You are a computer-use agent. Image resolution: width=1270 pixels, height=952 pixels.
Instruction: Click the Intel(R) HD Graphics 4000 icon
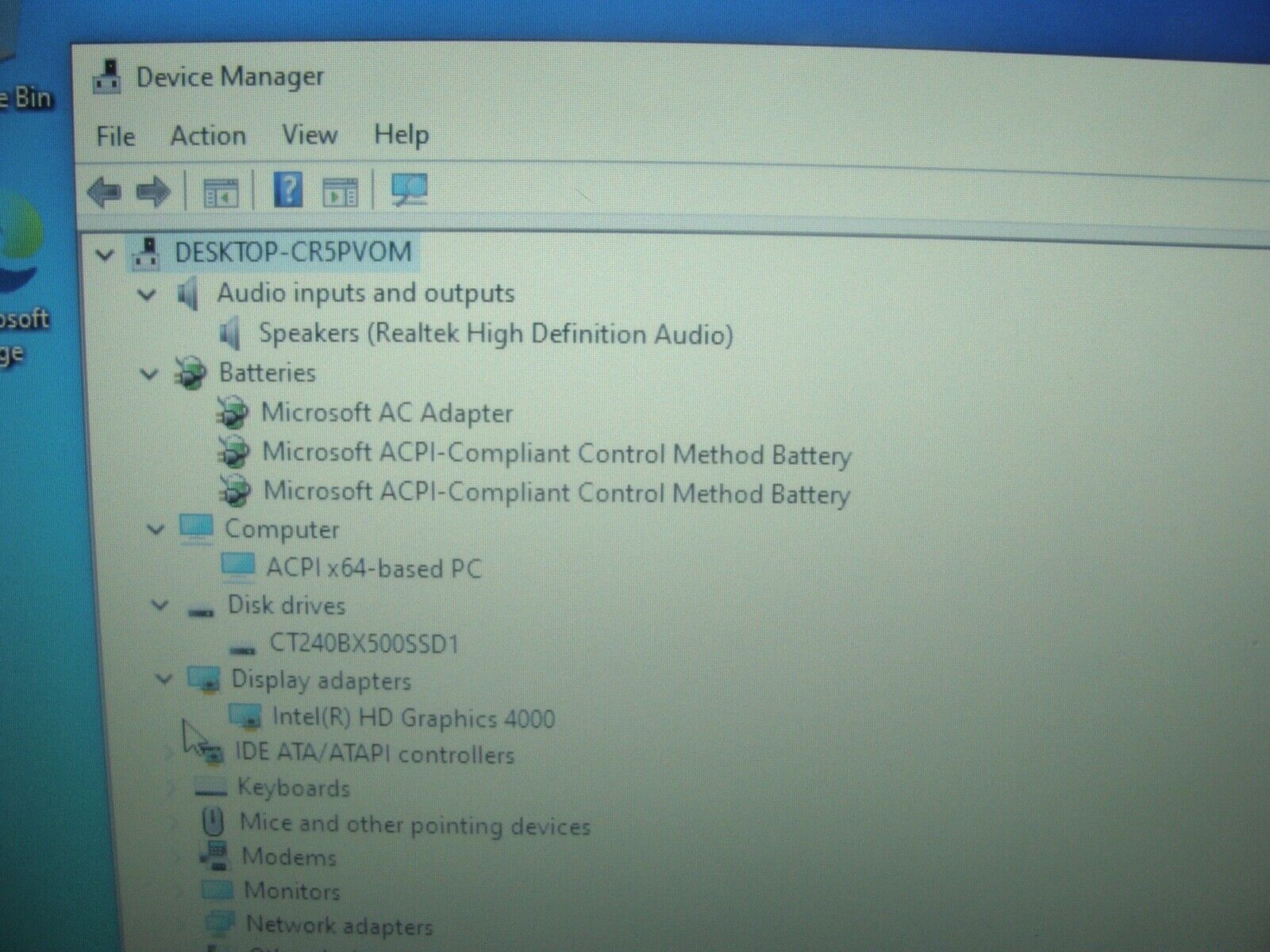pyautogui.click(x=245, y=717)
